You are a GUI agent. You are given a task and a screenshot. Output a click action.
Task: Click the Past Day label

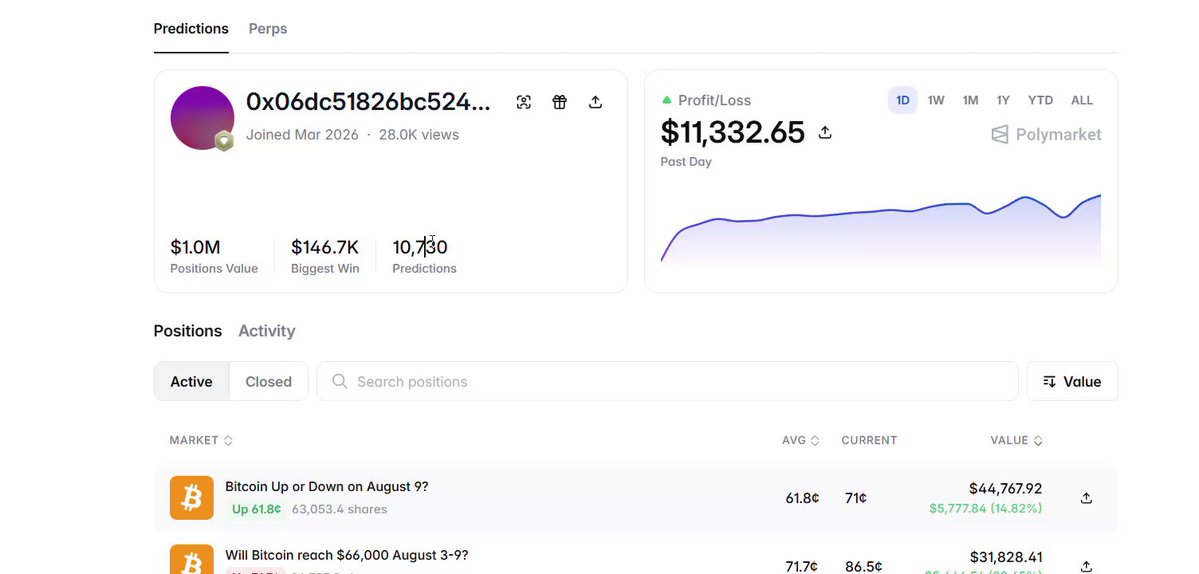click(686, 162)
